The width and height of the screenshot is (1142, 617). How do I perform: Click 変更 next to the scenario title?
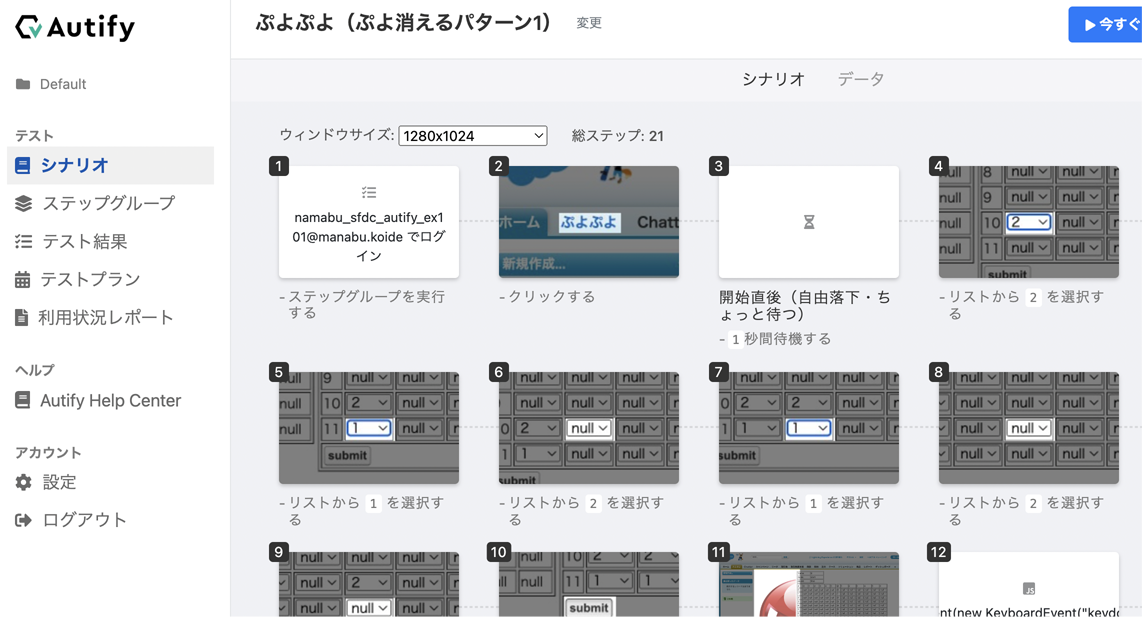click(x=588, y=23)
